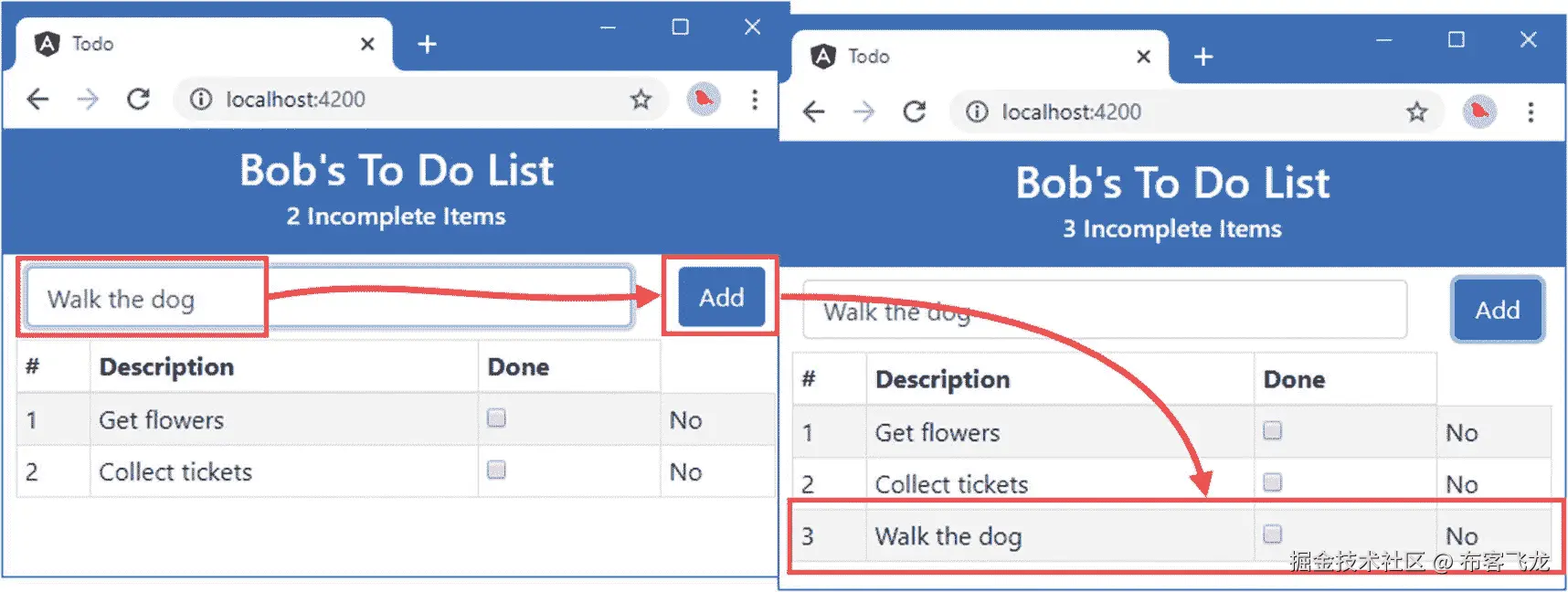The image size is (1568, 592).
Task: Click Description column header in left window
Action: [x=166, y=366]
